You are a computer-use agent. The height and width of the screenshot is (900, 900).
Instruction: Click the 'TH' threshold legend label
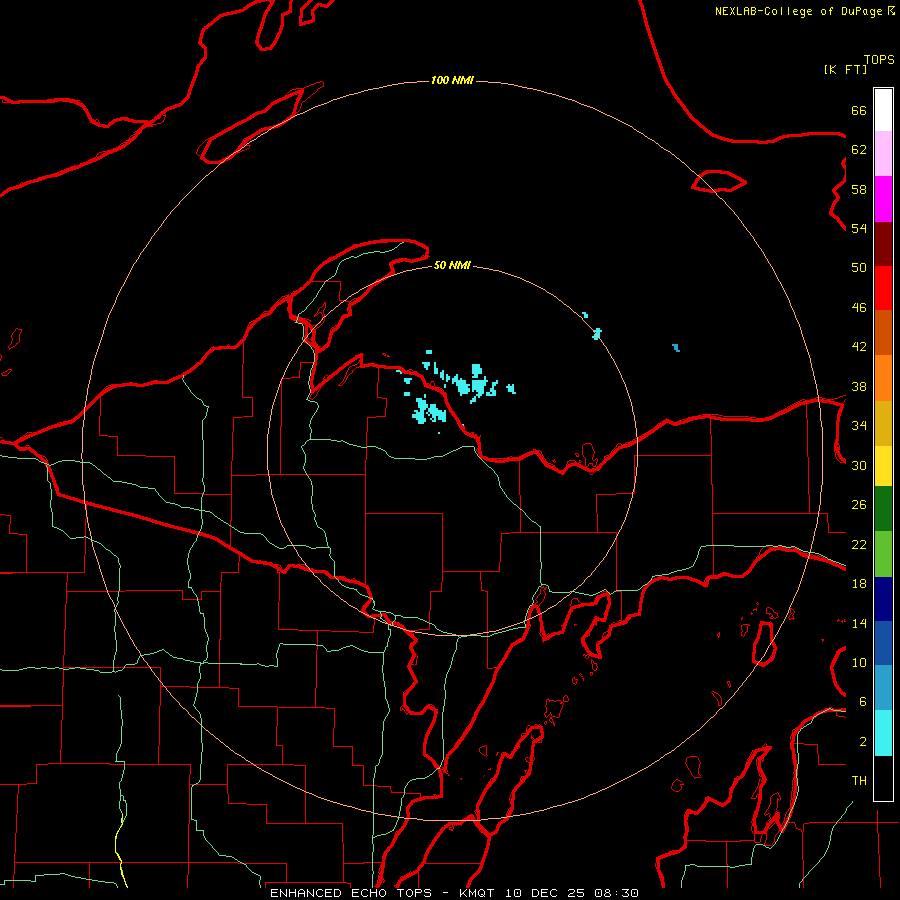(859, 781)
